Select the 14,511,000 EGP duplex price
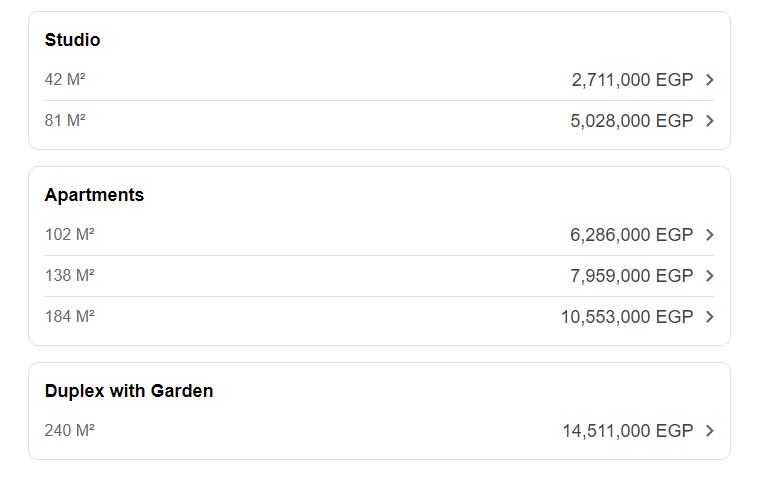The width and height of the screenshot is (765, 482). pos(627,431)
